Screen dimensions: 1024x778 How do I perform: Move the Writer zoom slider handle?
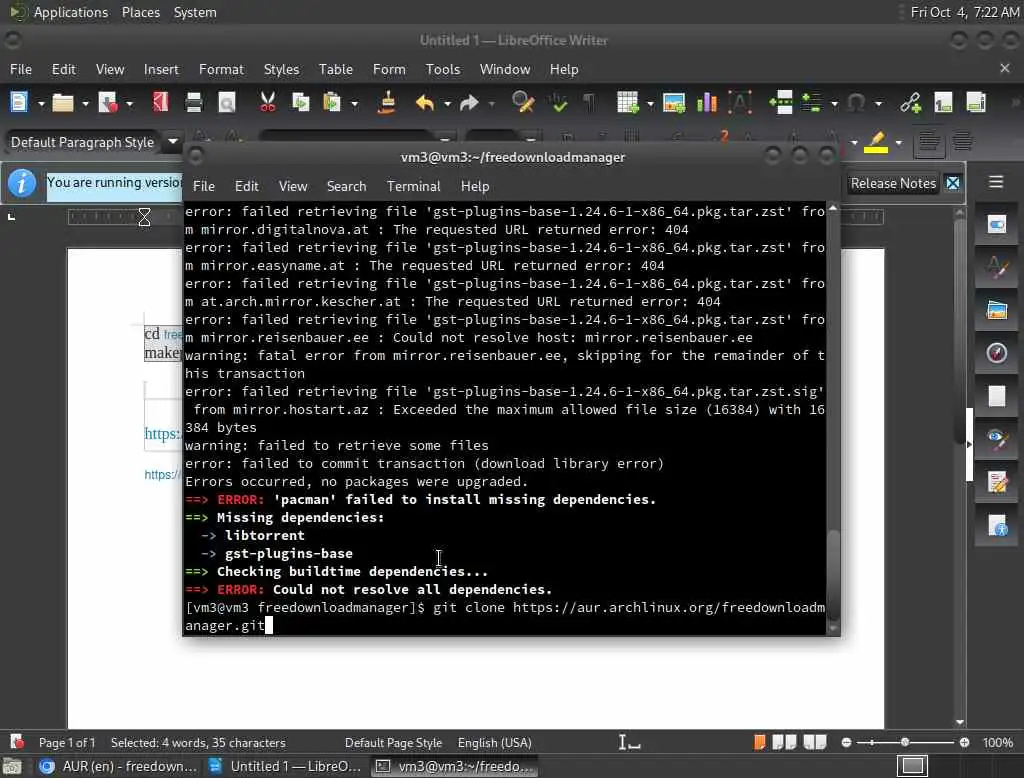click(904, 743)
